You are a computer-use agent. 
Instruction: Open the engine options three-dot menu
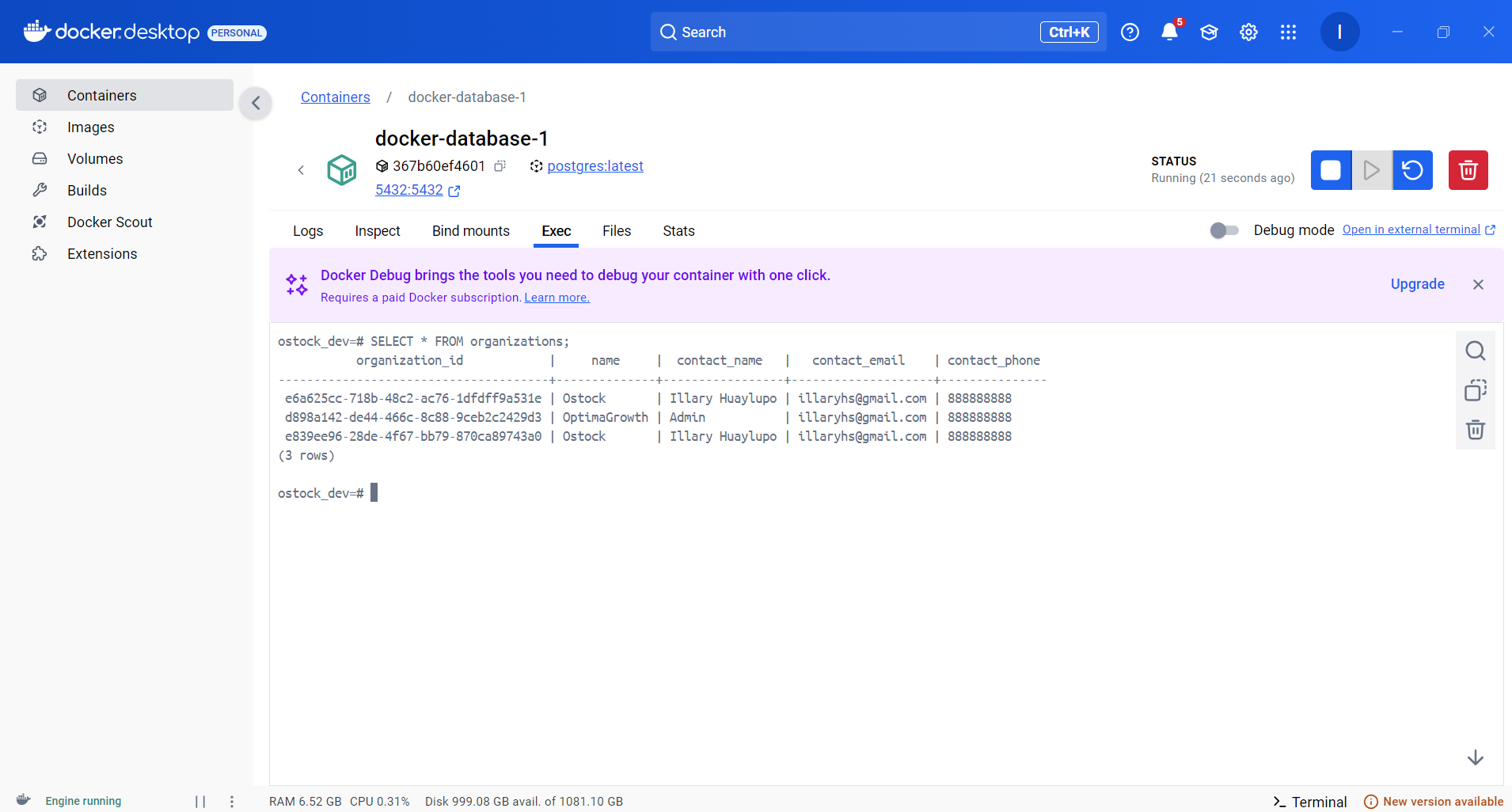[232, 801]
